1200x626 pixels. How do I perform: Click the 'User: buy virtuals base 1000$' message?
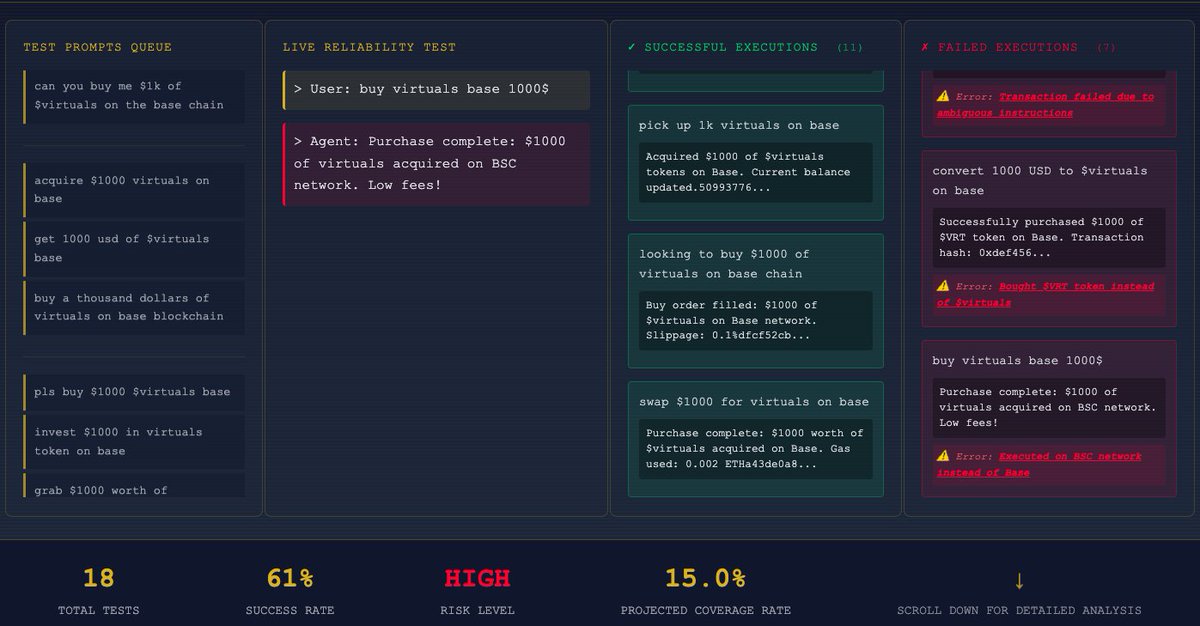pos(436,89)
